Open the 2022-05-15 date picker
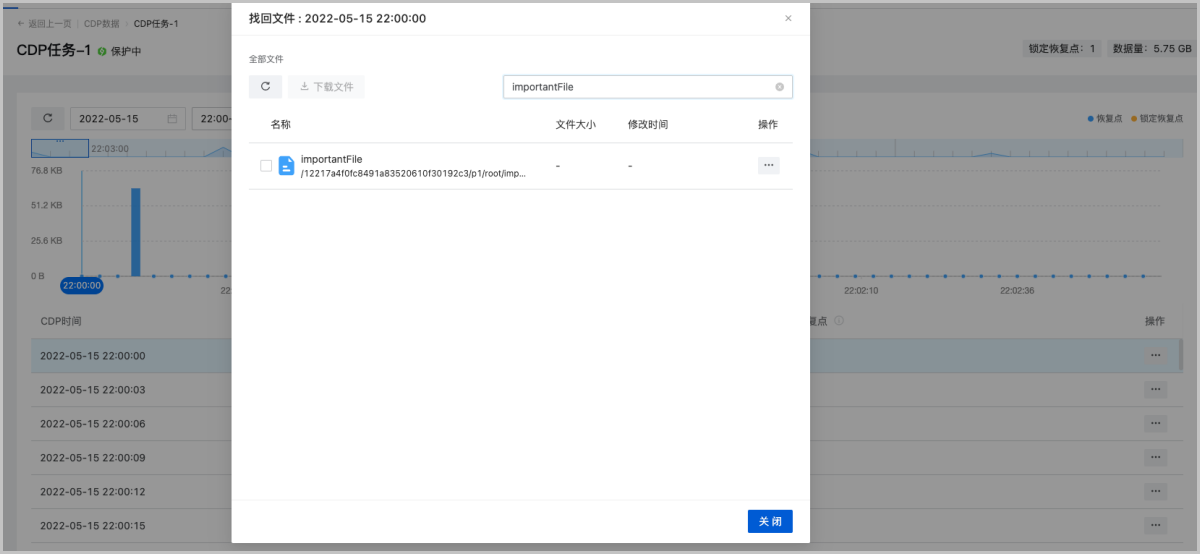 [120, 119]
